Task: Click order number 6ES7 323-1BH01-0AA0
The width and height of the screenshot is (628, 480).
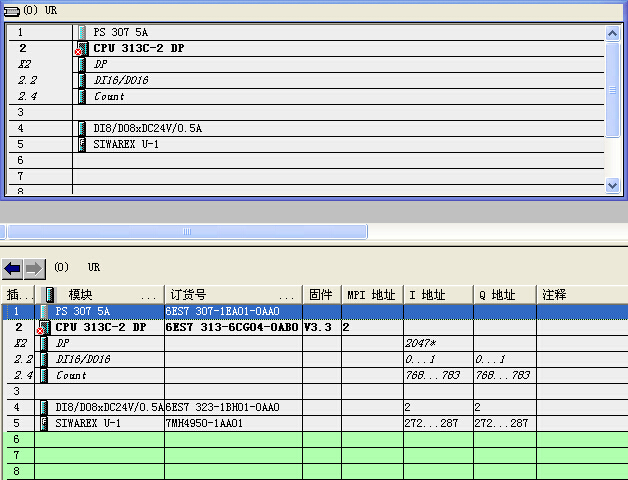Action: (223, 407)
